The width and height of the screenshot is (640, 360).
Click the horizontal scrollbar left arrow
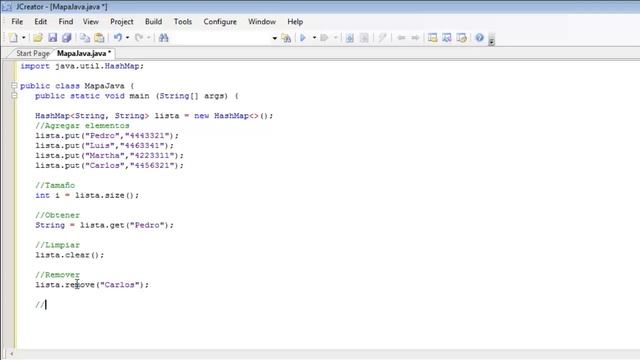pyautogui.click(x=11, y=354)
